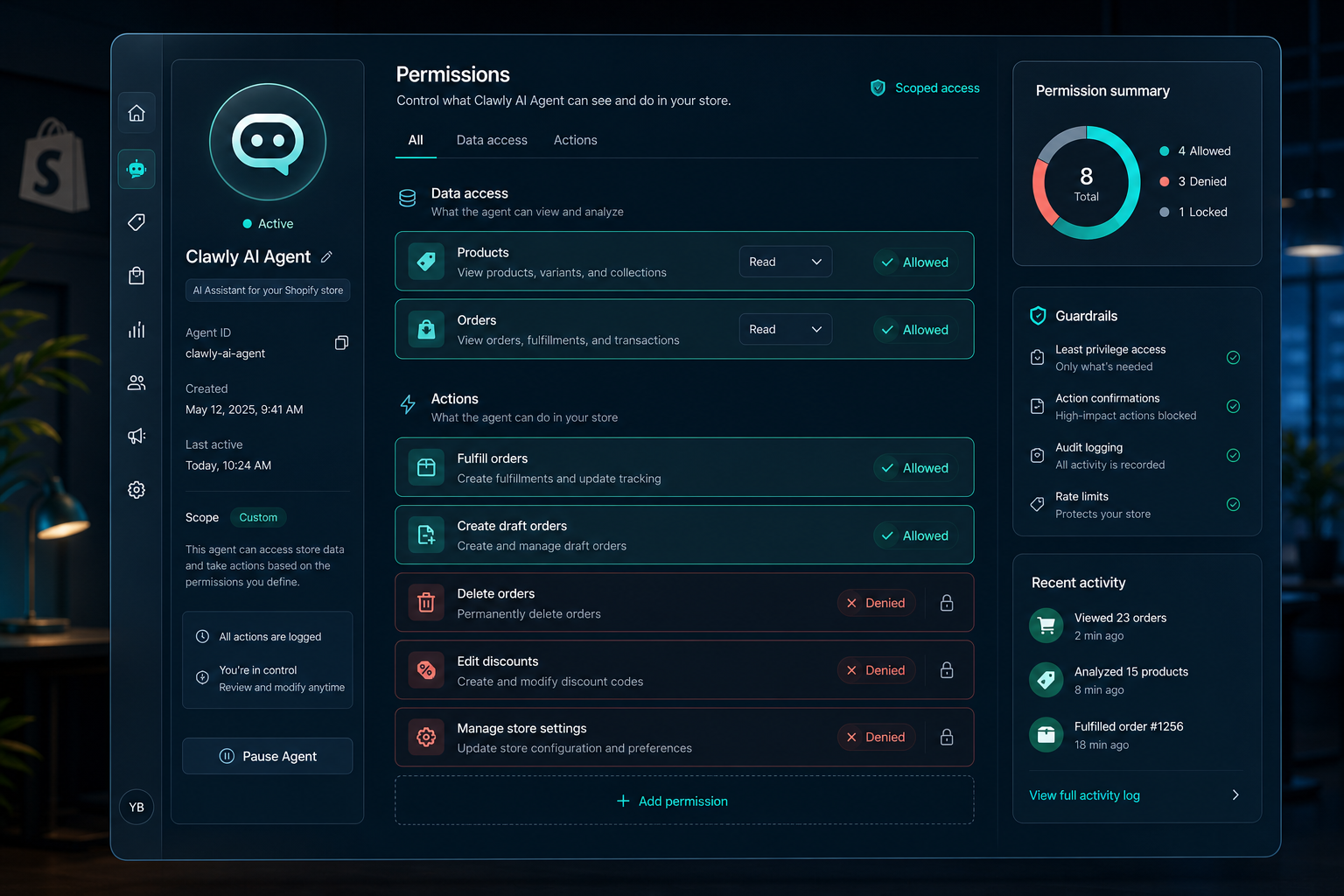Viewport: 1344px width, 896px height.
Task: Toggle Denied status for Edit discounts
Action: pos(876,670)
